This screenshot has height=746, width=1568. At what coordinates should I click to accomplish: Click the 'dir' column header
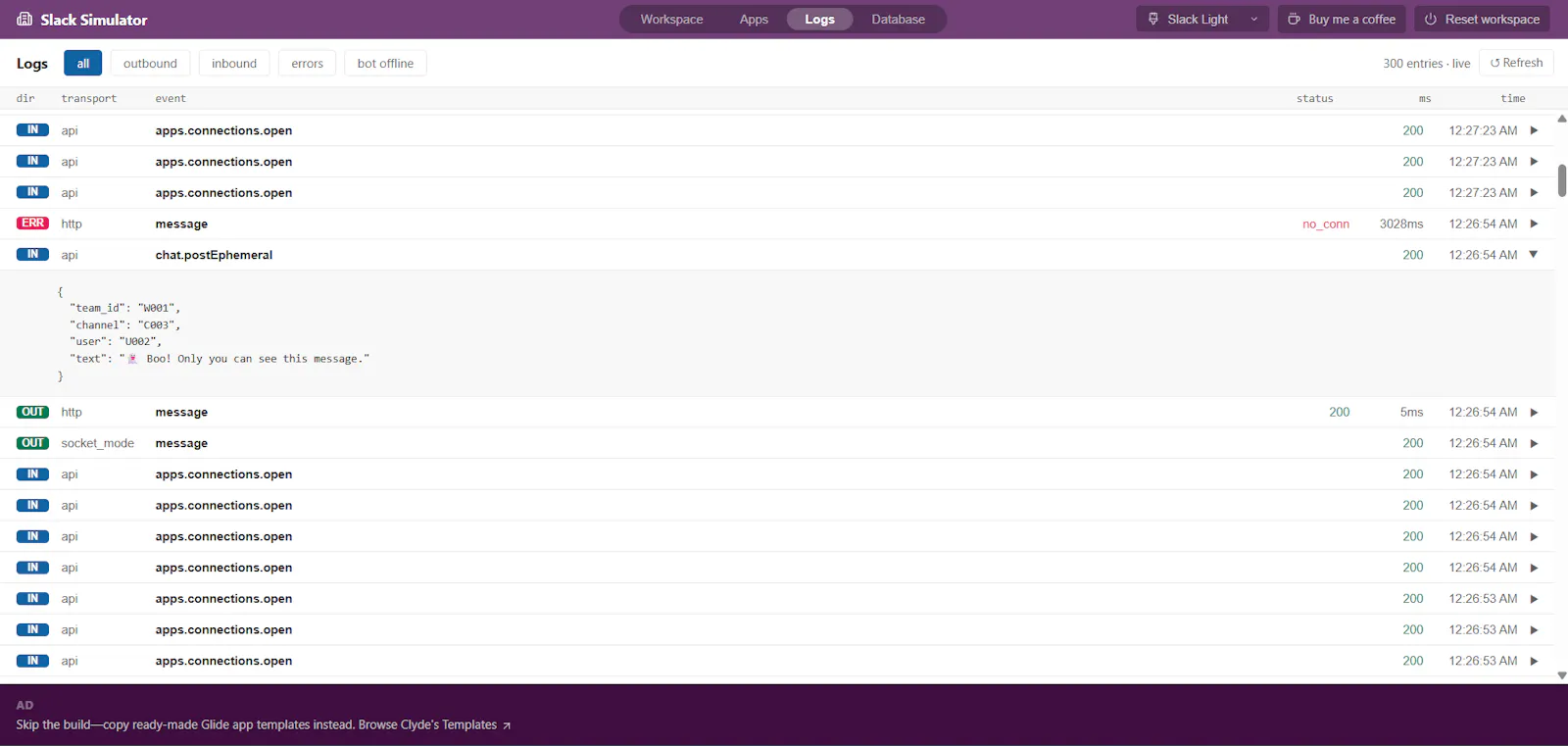click(25, 98)
